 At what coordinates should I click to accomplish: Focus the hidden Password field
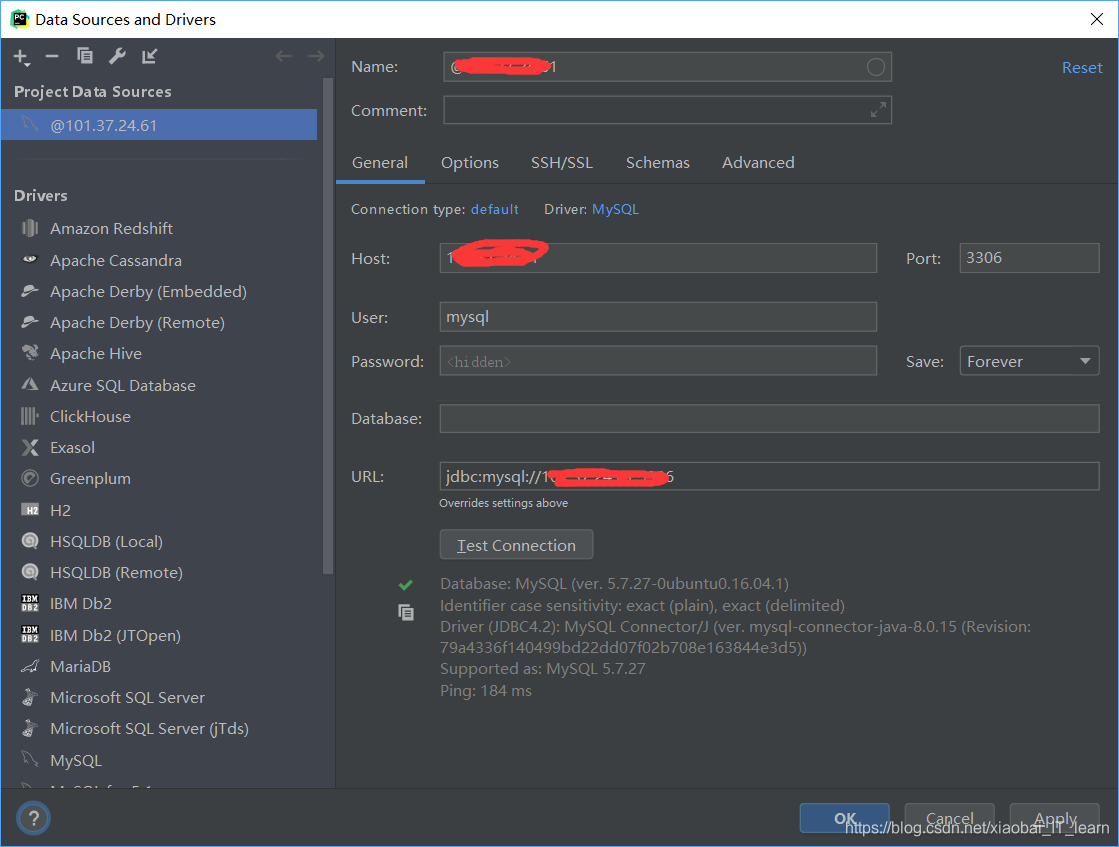click(658, 361)
